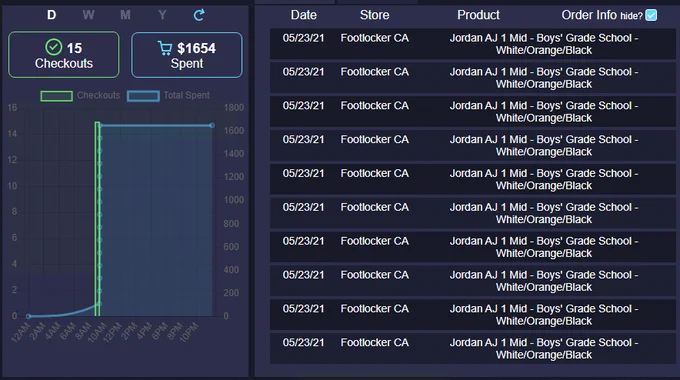Viewport: 680px width, 380px height.
Task: Click the data point at 12AM on chart
Action: pos(29,316)
